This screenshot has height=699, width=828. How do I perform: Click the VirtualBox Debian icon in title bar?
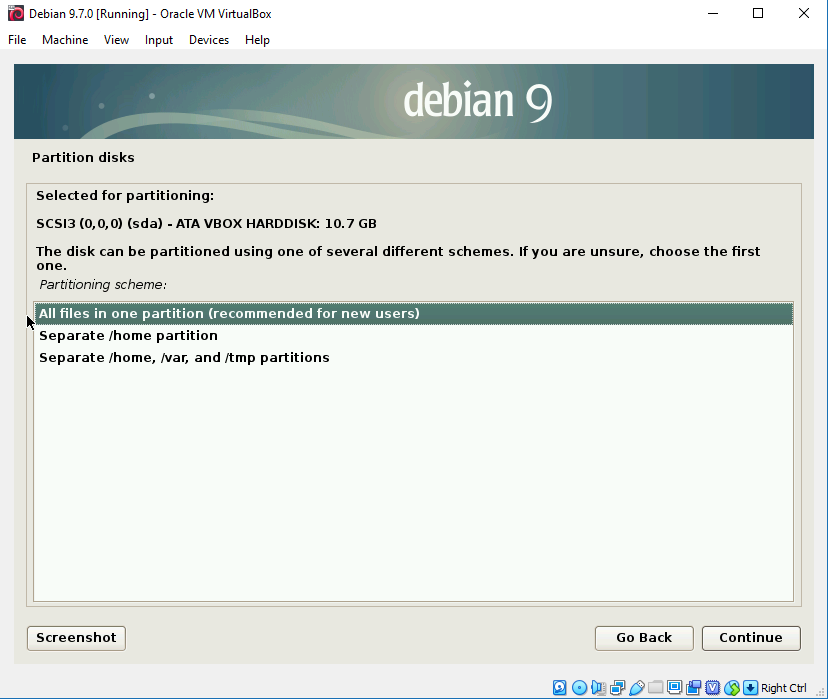point(16,13)
